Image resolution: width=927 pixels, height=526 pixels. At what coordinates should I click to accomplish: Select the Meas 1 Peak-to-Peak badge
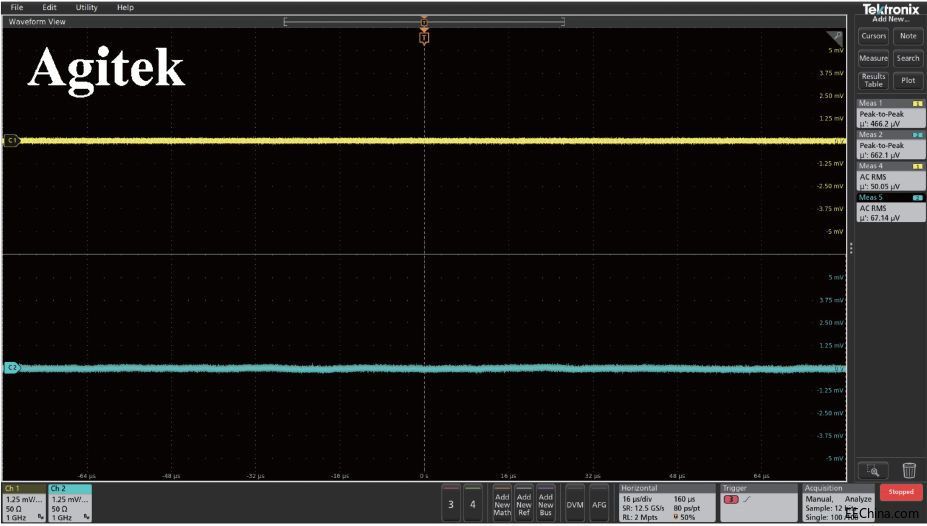pos(891,113)
